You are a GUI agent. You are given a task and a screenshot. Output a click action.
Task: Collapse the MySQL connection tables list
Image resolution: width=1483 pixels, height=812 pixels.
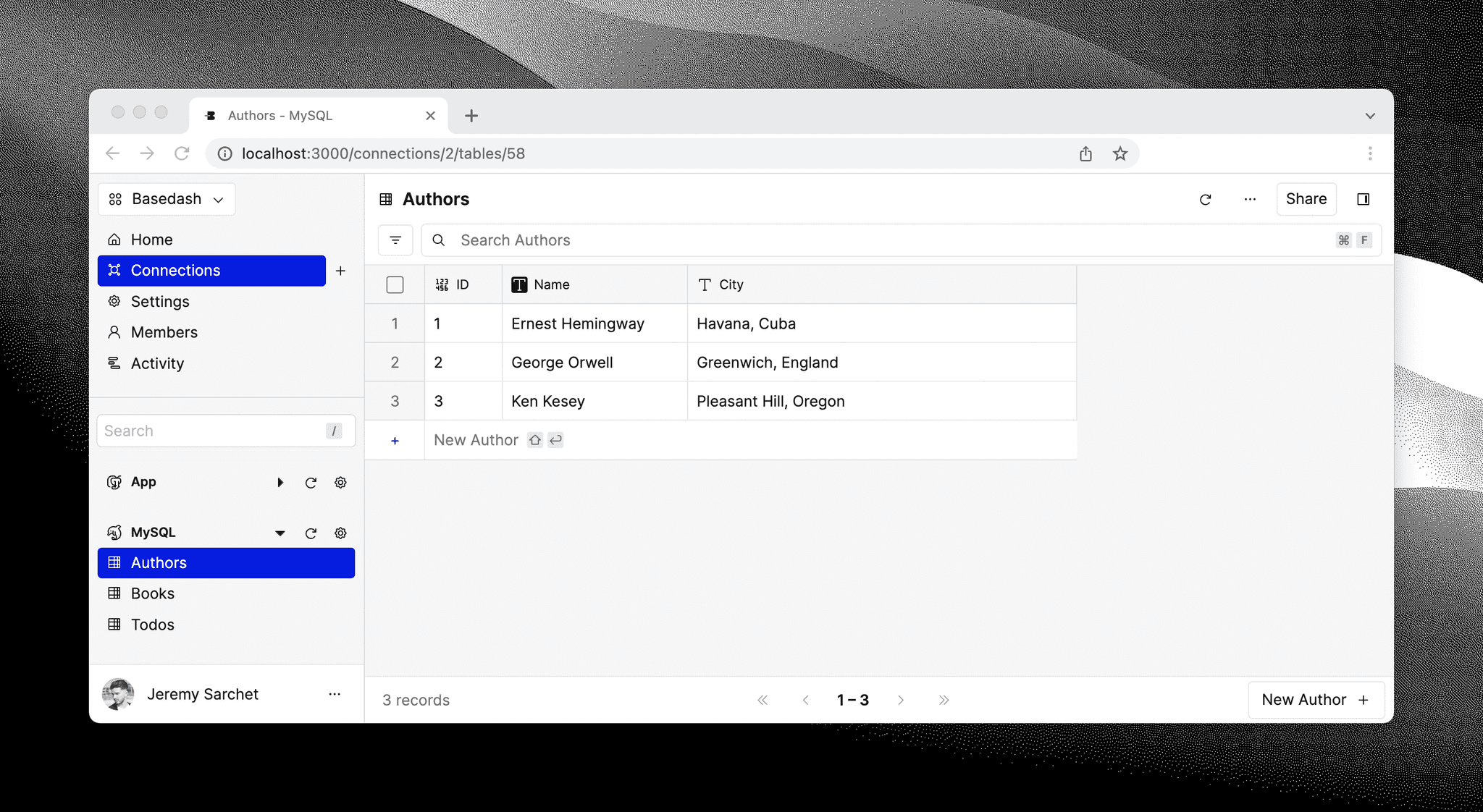click(280, 533)
